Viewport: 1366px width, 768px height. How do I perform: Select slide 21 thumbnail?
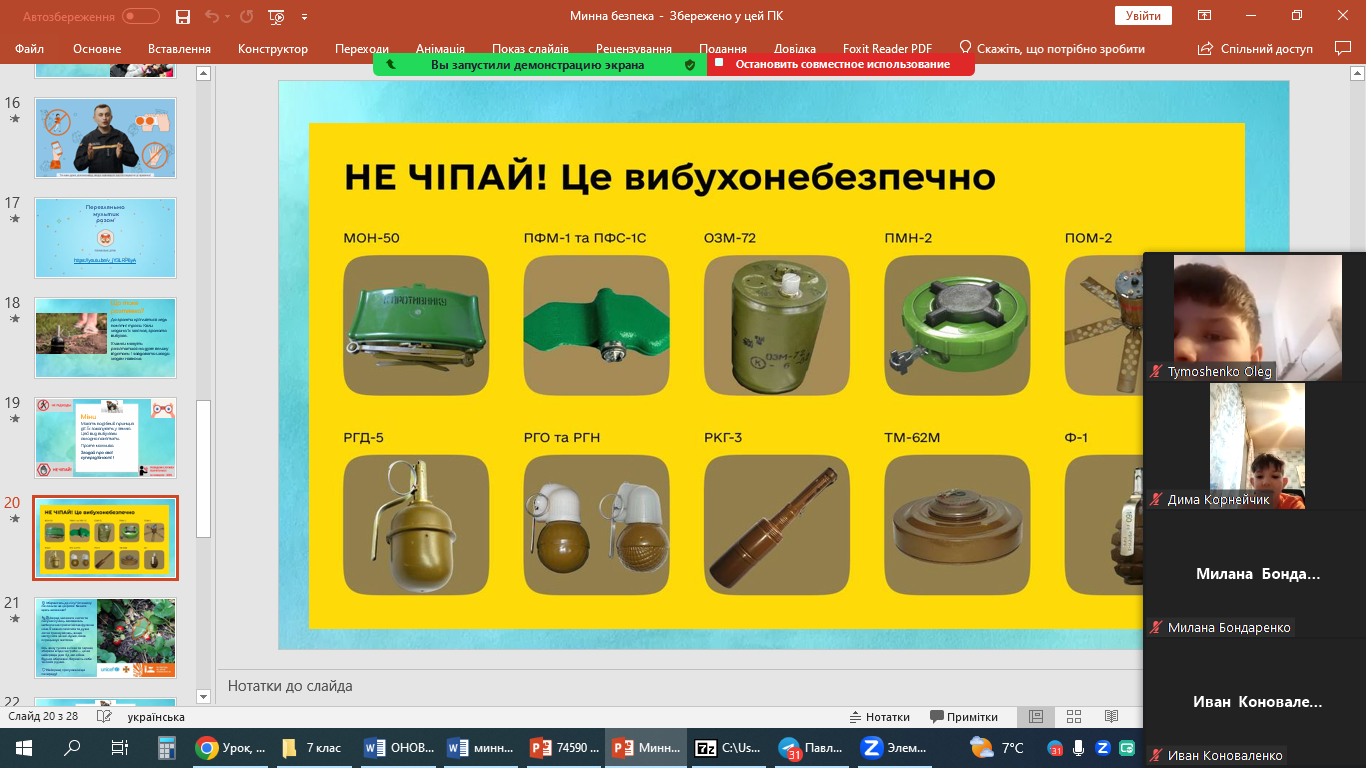(x=105, y=638)
